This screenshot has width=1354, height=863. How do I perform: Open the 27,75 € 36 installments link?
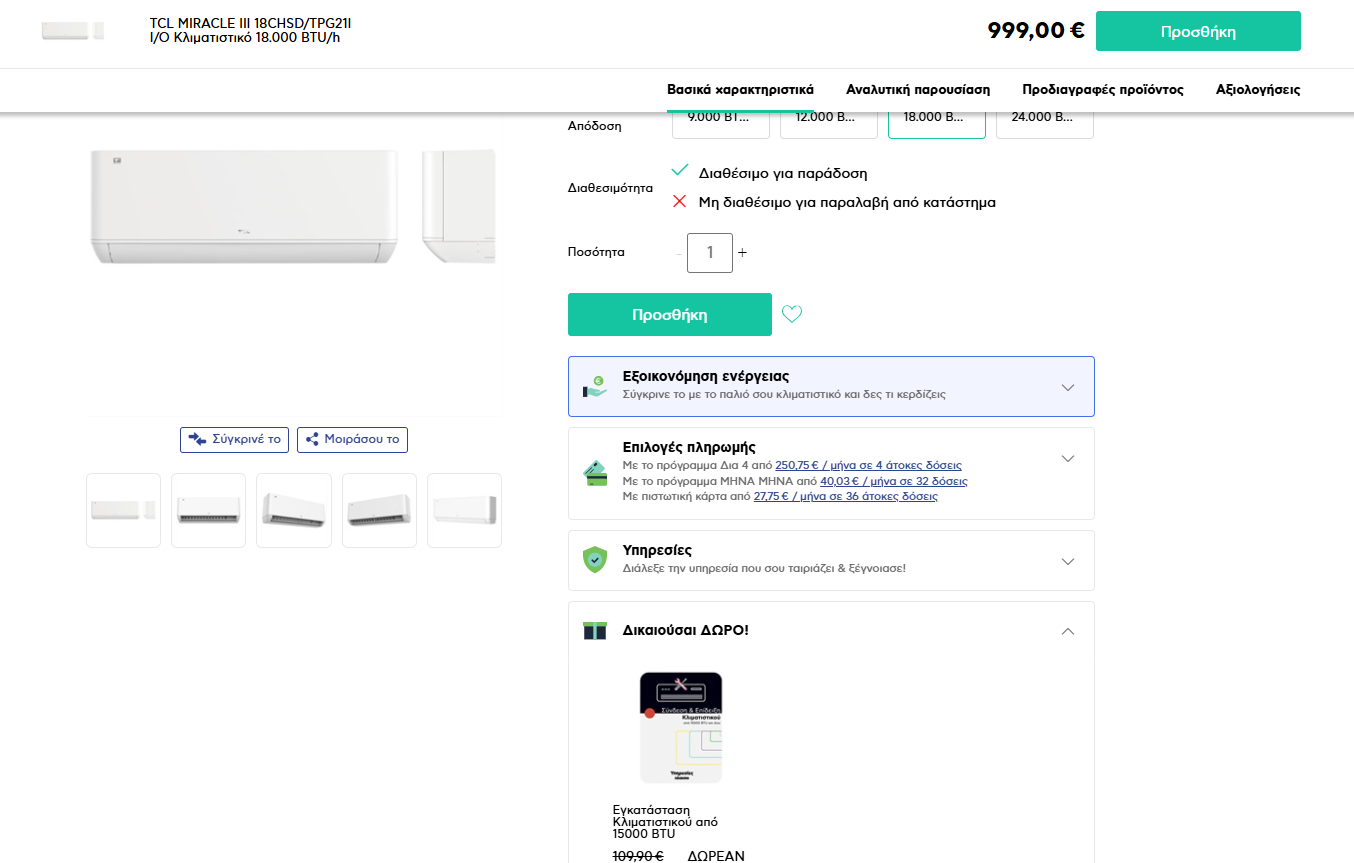click(846, 496)
